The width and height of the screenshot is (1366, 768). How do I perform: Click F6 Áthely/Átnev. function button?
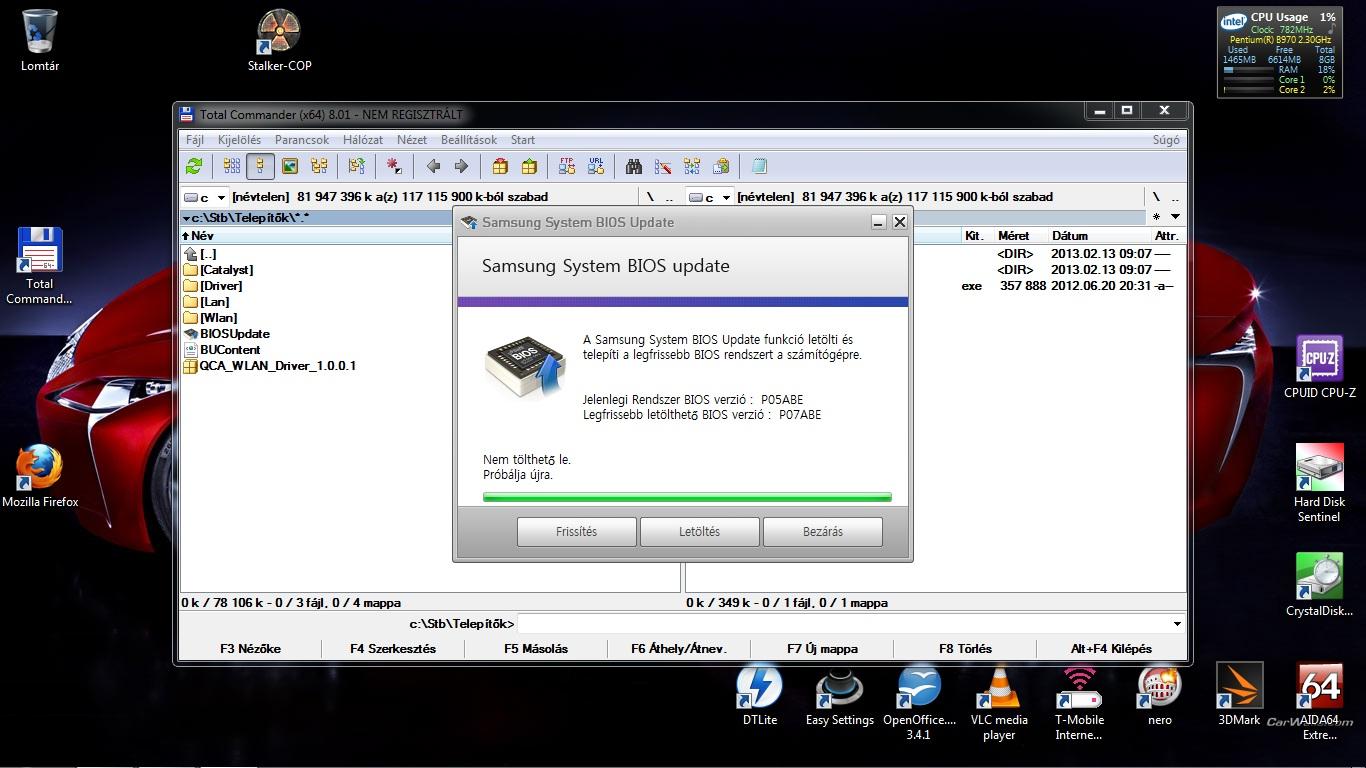679,648
